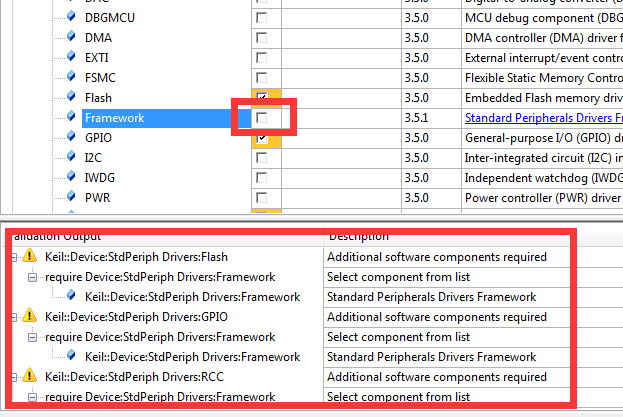Collapse the Drivers:RCC validation entry
The image size is (623, 417).
tap(14, 378)
